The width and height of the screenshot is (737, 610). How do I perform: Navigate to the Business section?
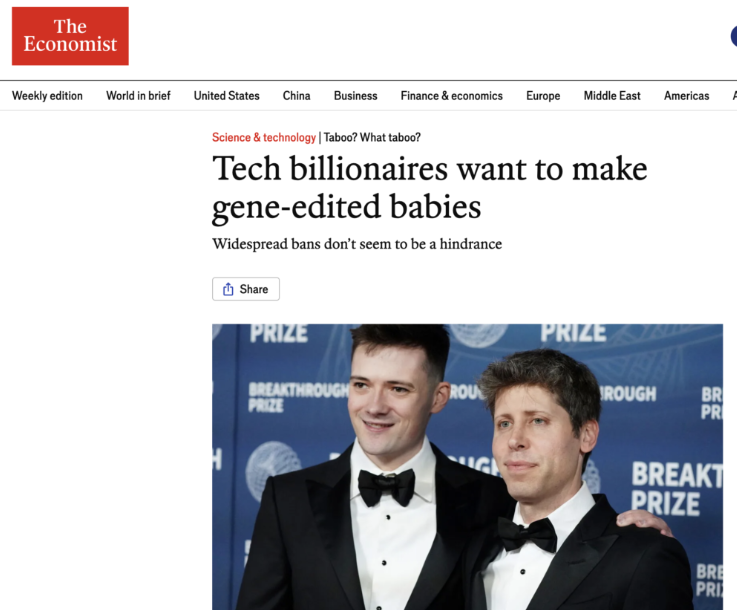pos(355,96)
